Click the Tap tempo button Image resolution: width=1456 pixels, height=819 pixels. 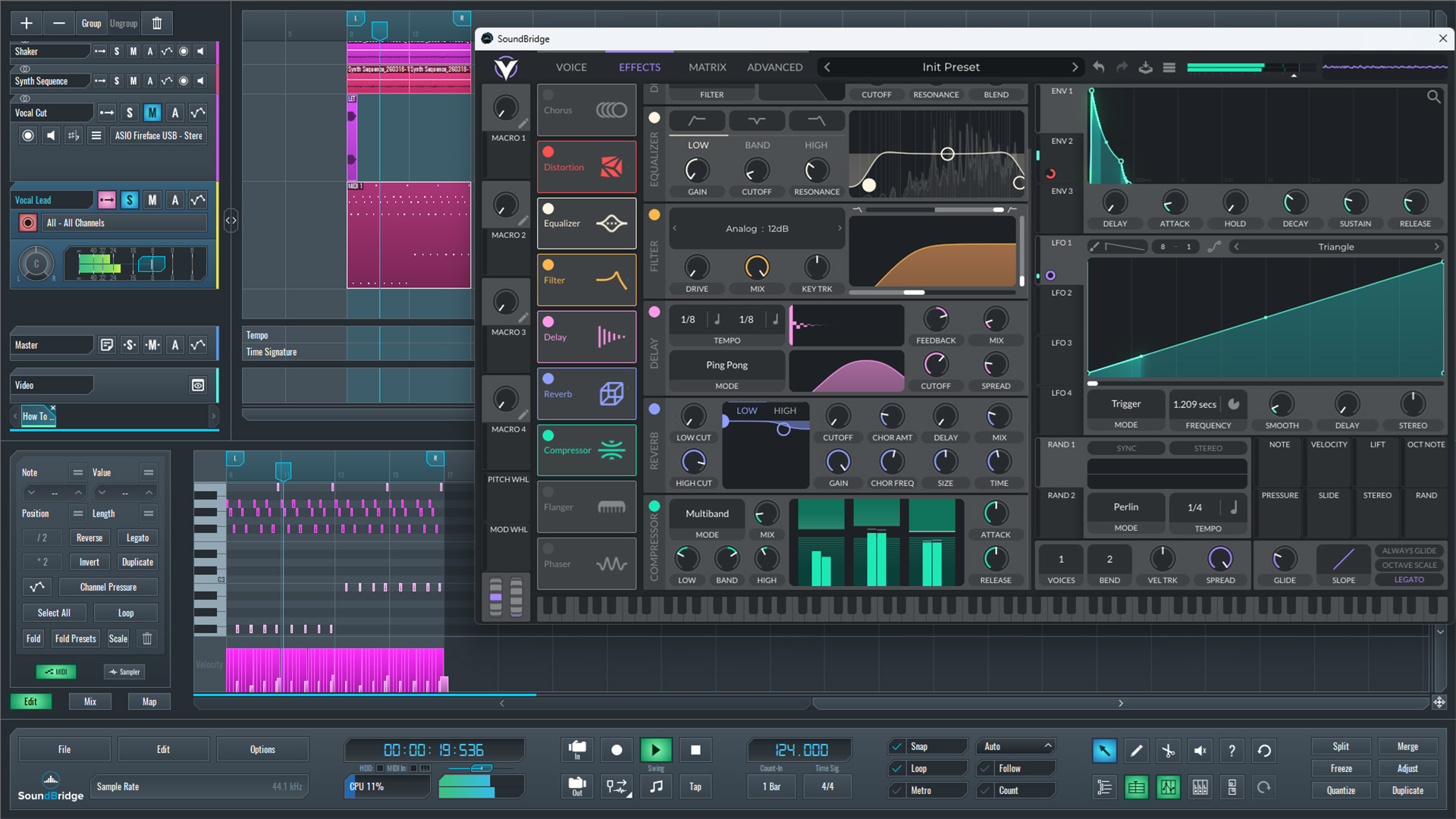point(695,786)
